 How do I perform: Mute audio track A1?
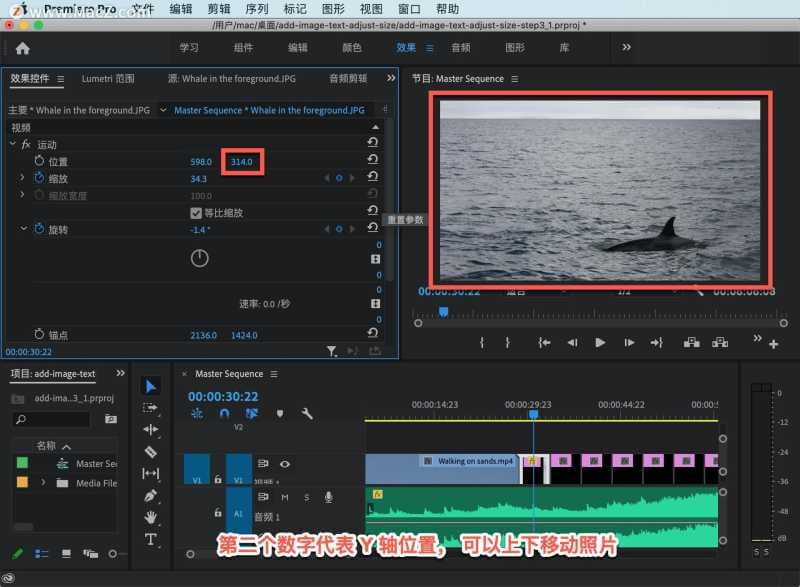pos(285,497)
